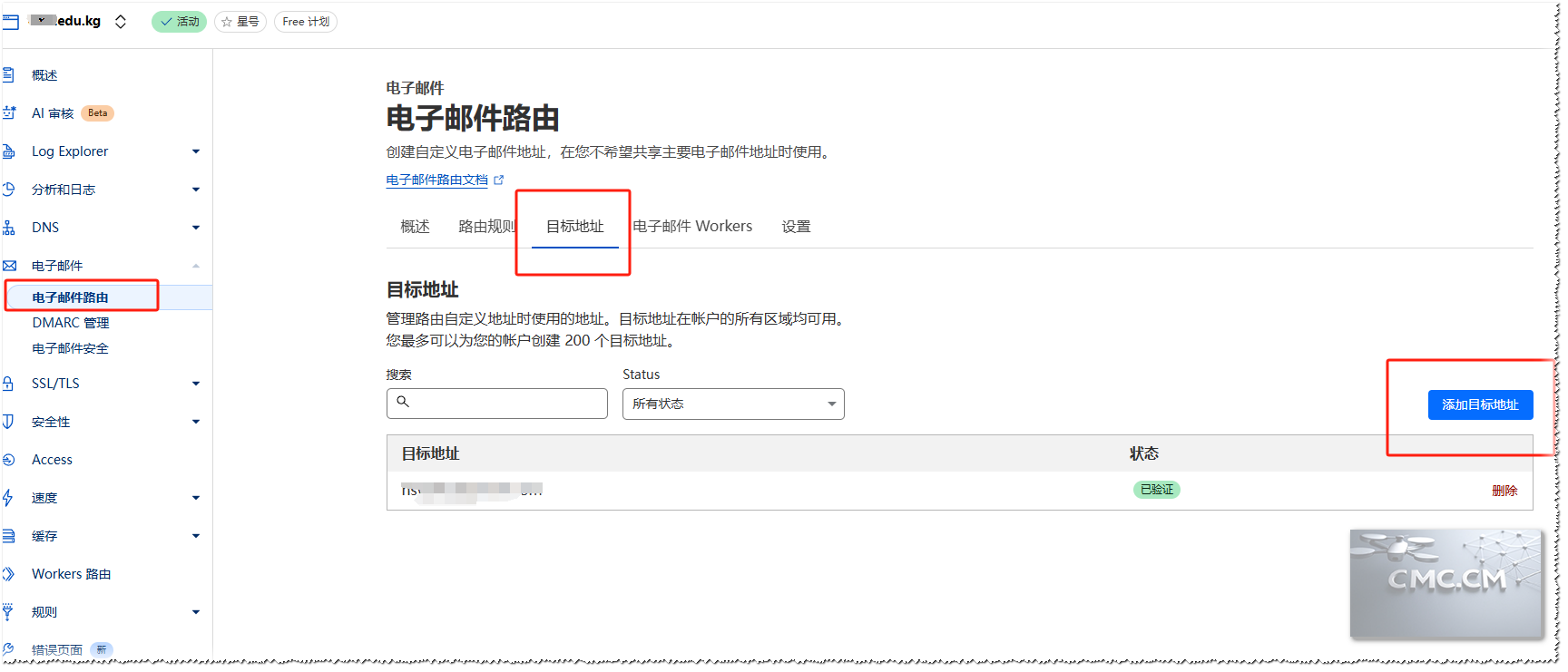This screenshot has height=672, width=1568.
Task: Click the 星号 star button
Action: [x=240, y=22]
